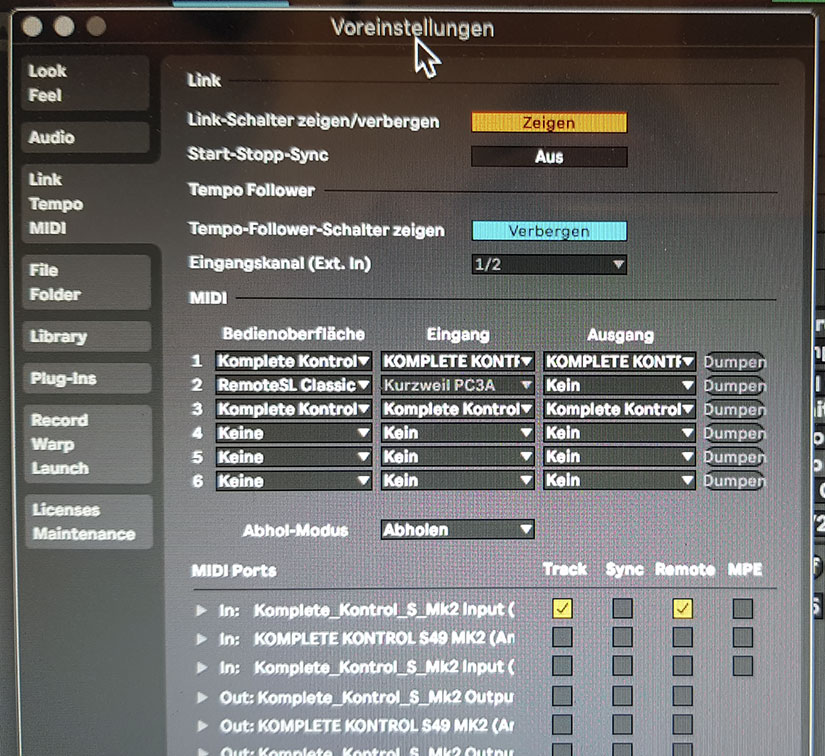The image size is (825, 756).
Task: Open the Kurzweil PC3A input dropdown
Action: [x=457, y=385]
